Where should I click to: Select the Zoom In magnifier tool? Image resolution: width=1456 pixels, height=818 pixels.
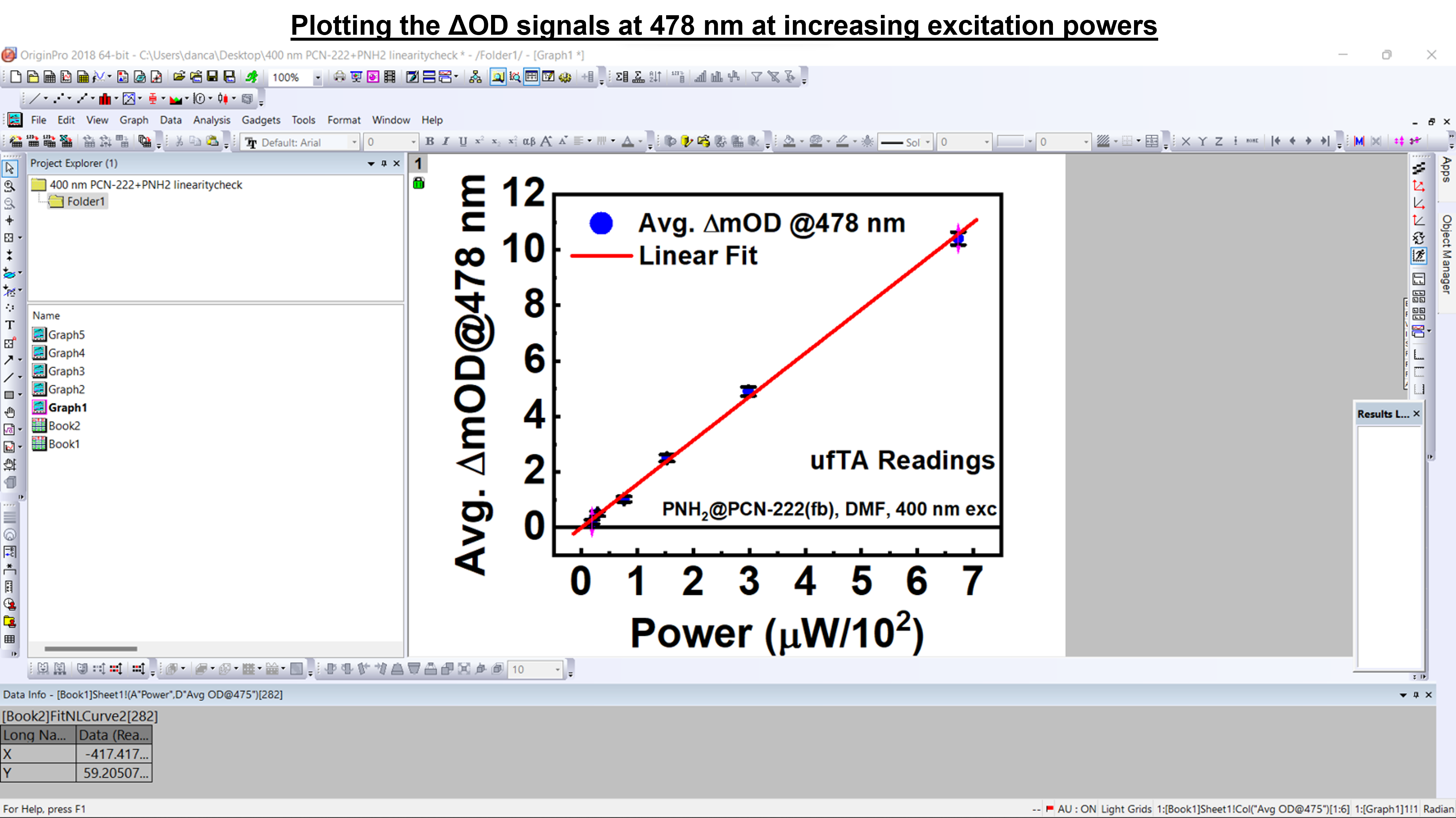click(x=10, y=186)
